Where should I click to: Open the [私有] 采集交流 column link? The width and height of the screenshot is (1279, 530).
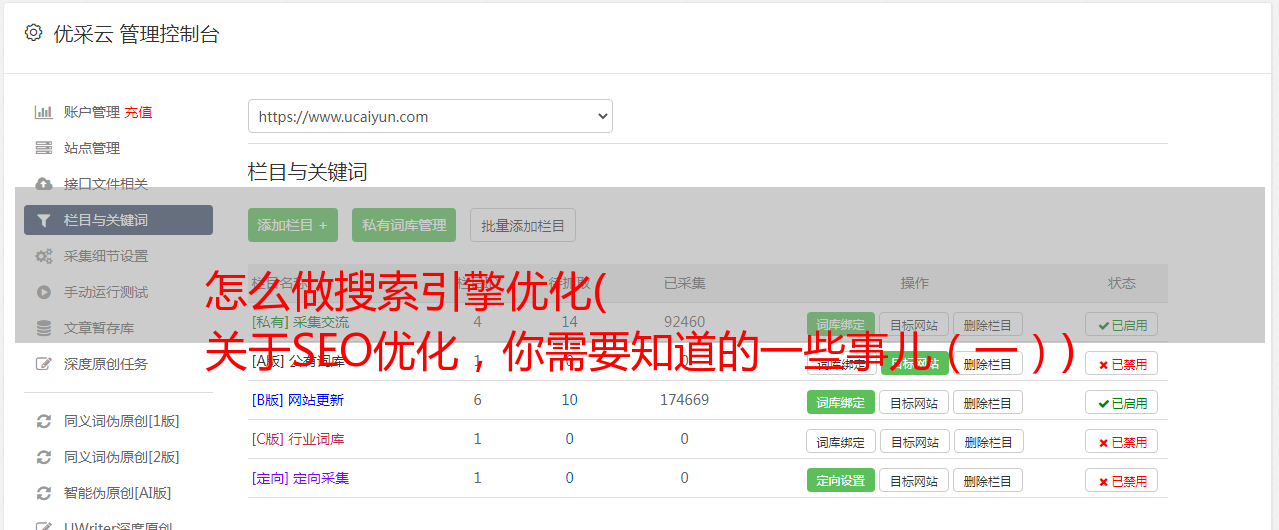pyautogui.click(x=300, y=322)
